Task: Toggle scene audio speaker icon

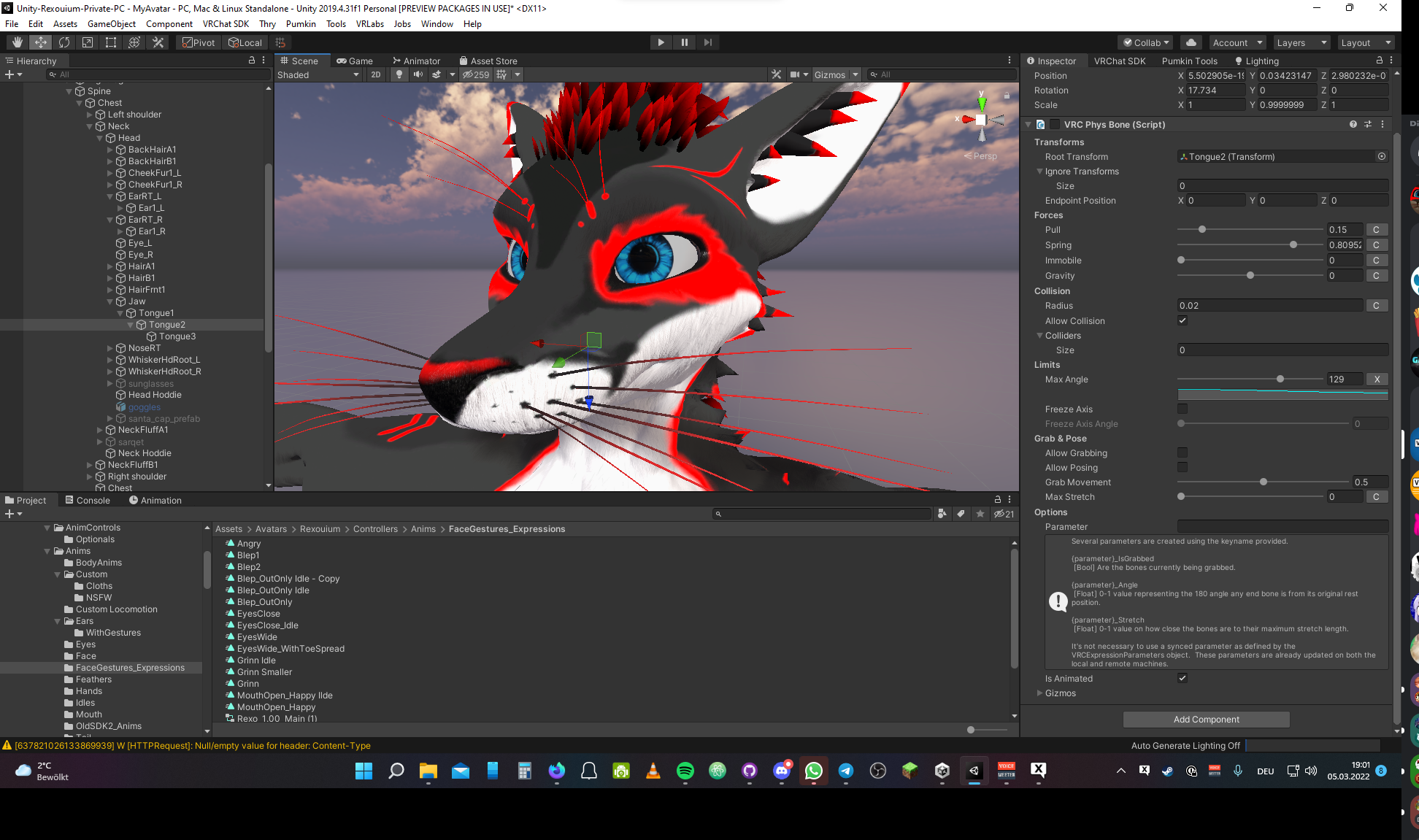Action: 418,74
